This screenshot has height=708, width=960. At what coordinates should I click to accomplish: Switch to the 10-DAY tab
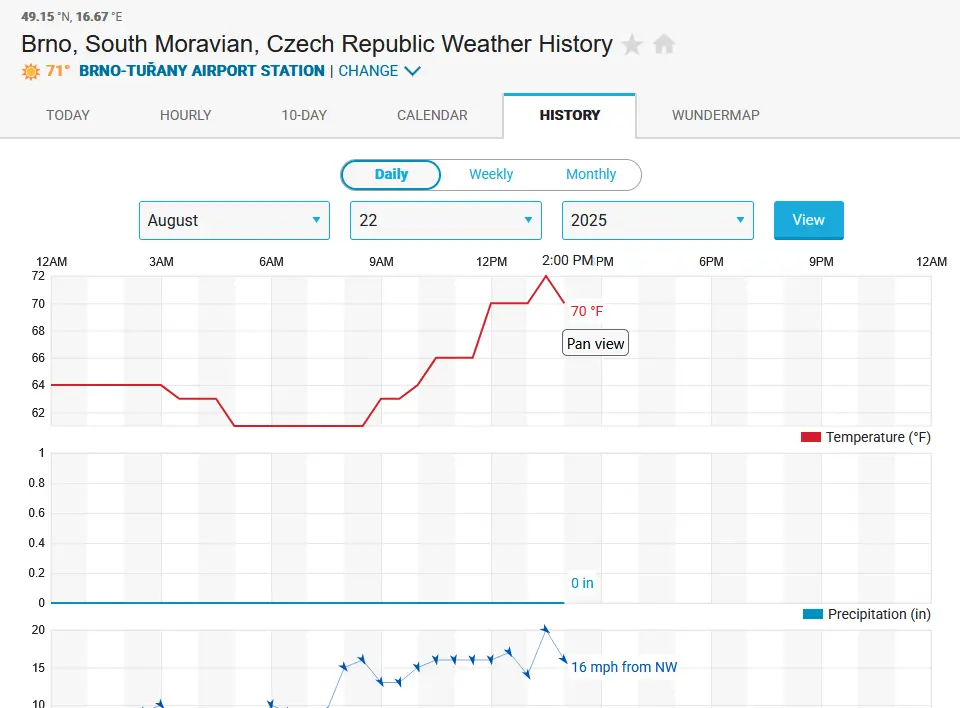[304, 115]
